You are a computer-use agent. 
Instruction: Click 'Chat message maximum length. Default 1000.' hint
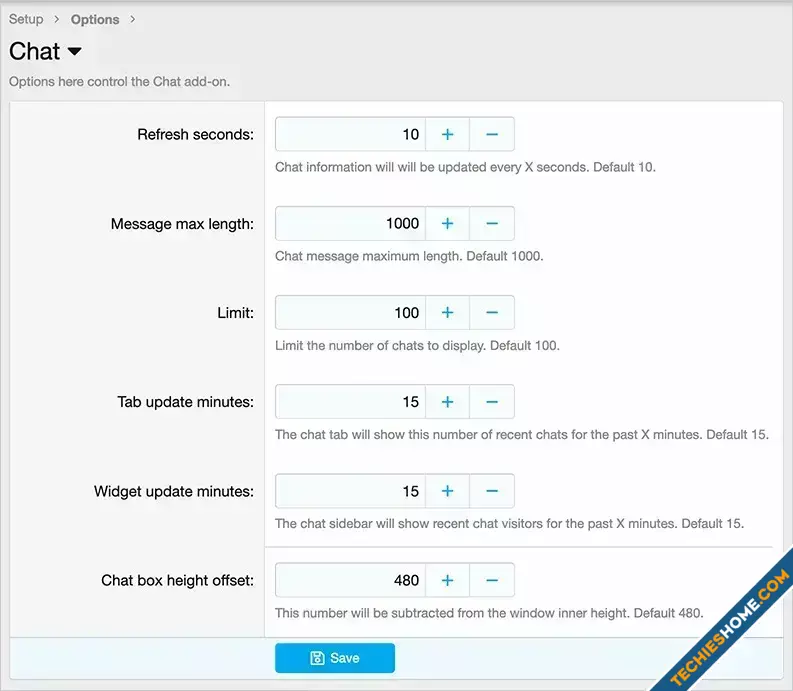pyautogui.click(x=409, y=256)
